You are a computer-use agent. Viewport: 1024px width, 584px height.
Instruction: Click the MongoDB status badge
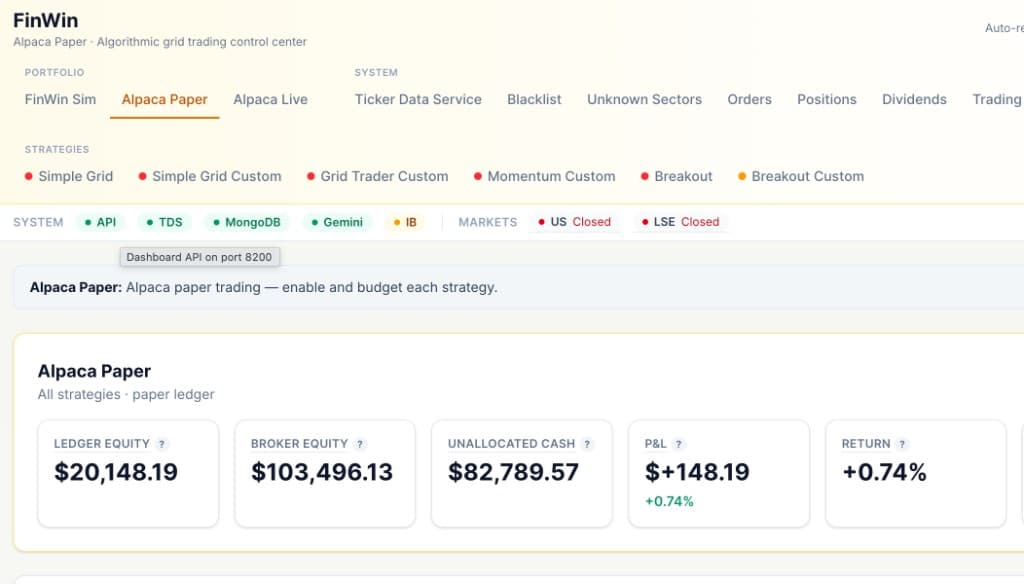pos(246,222)
